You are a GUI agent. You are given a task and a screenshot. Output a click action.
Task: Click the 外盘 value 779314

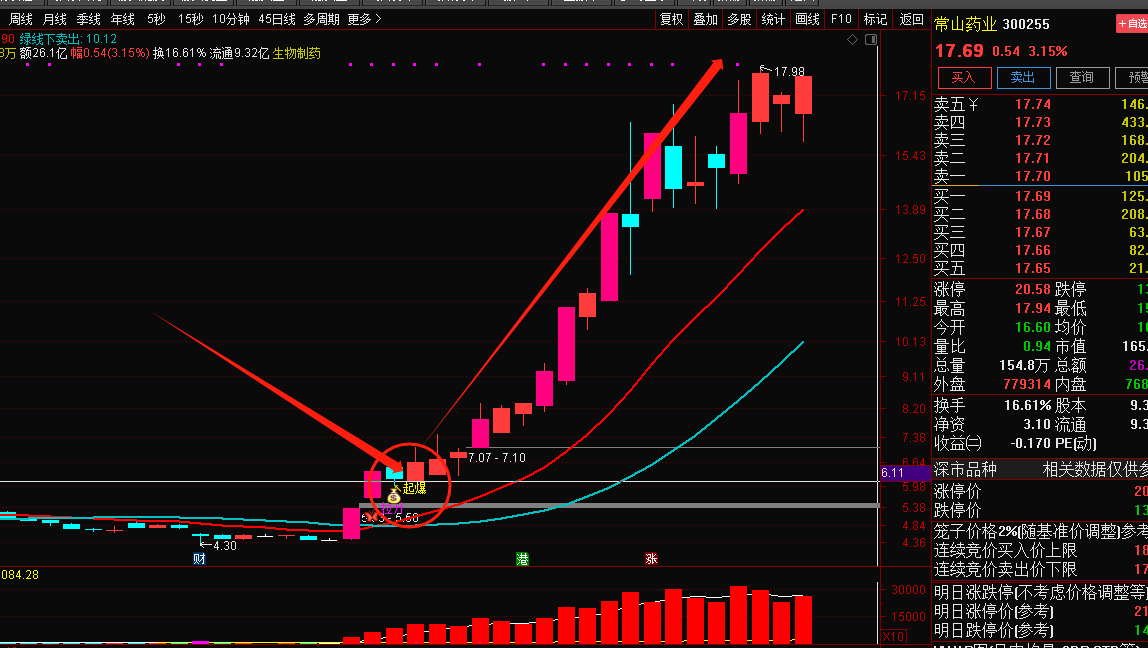[1026, 384]
